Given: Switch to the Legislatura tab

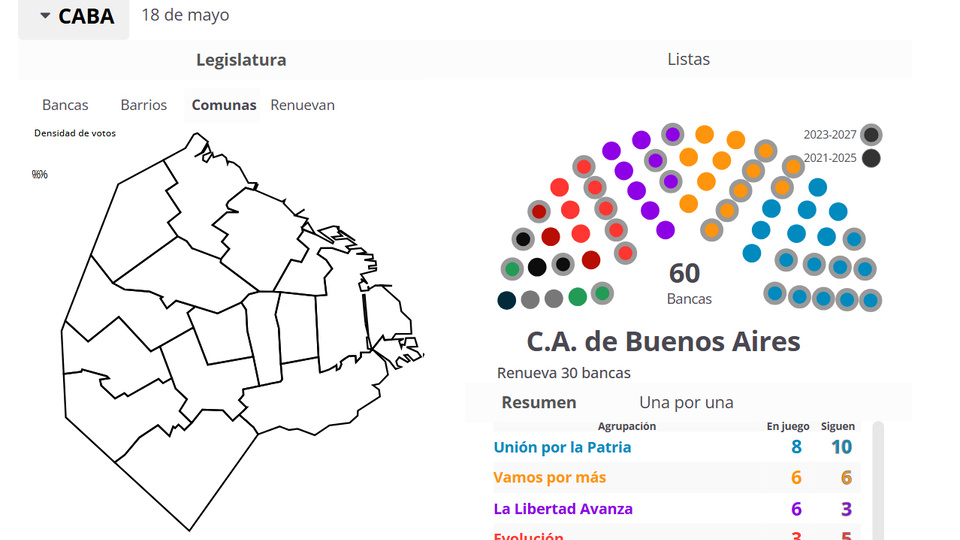Looking at the screenshot, I should 241,60.
